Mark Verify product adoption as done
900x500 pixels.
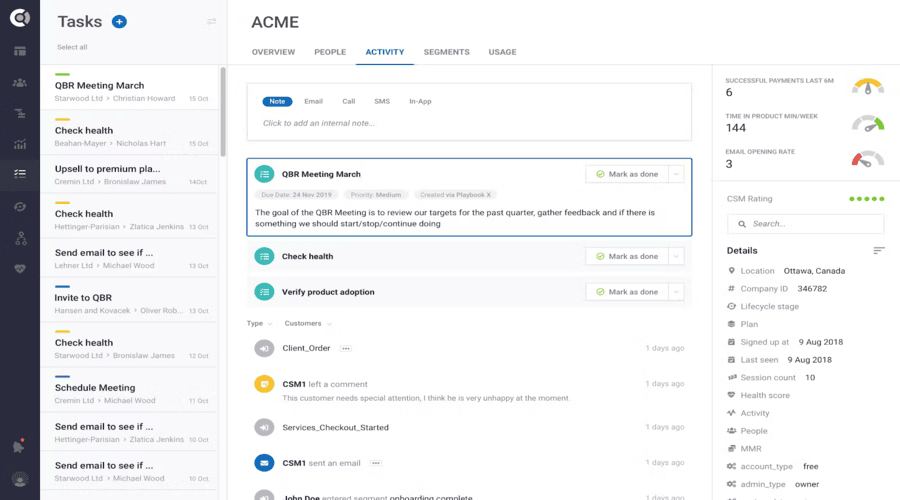(x=626, y=292)
